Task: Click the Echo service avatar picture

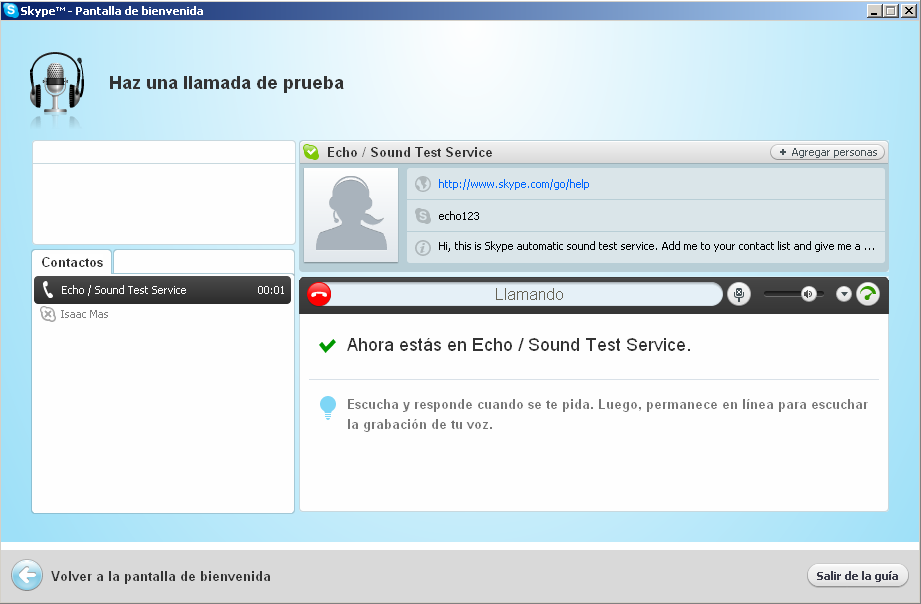Action: pos(351,215)
